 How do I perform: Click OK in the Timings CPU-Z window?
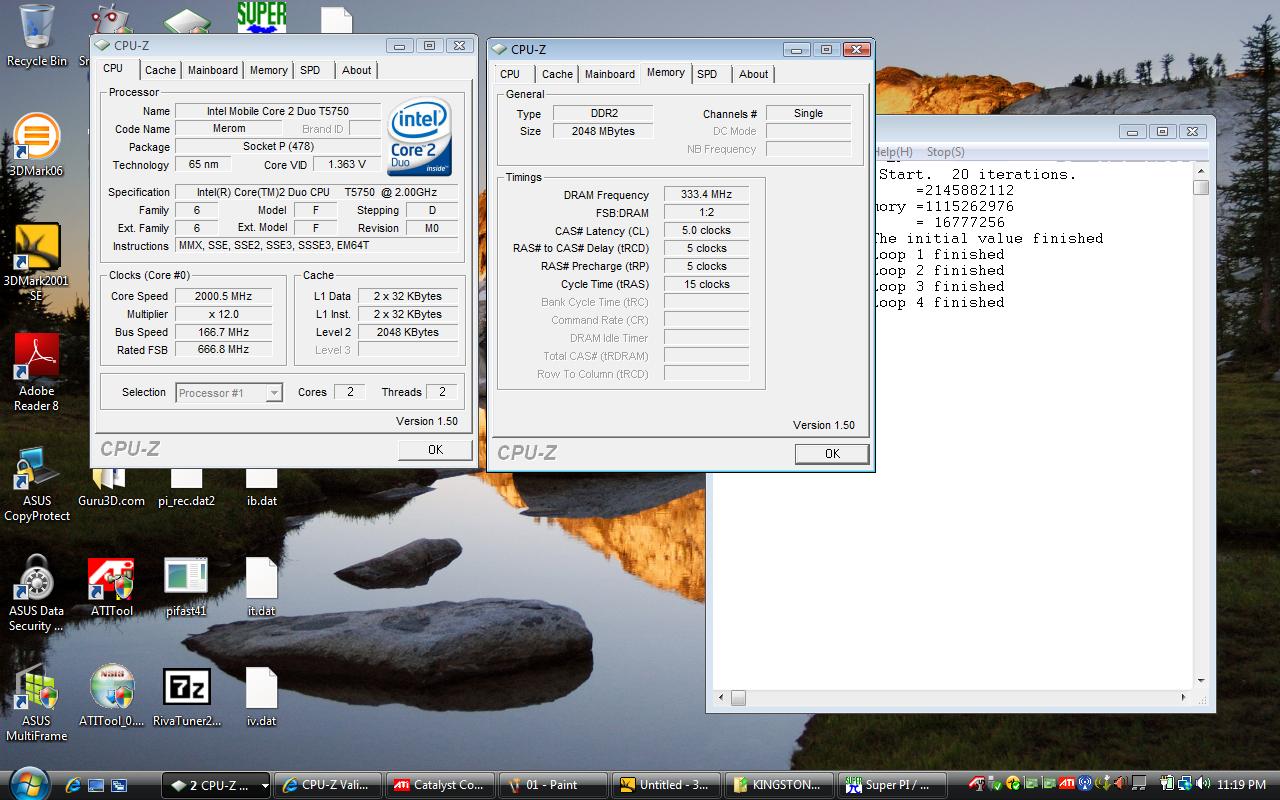[x=832, y=454]
